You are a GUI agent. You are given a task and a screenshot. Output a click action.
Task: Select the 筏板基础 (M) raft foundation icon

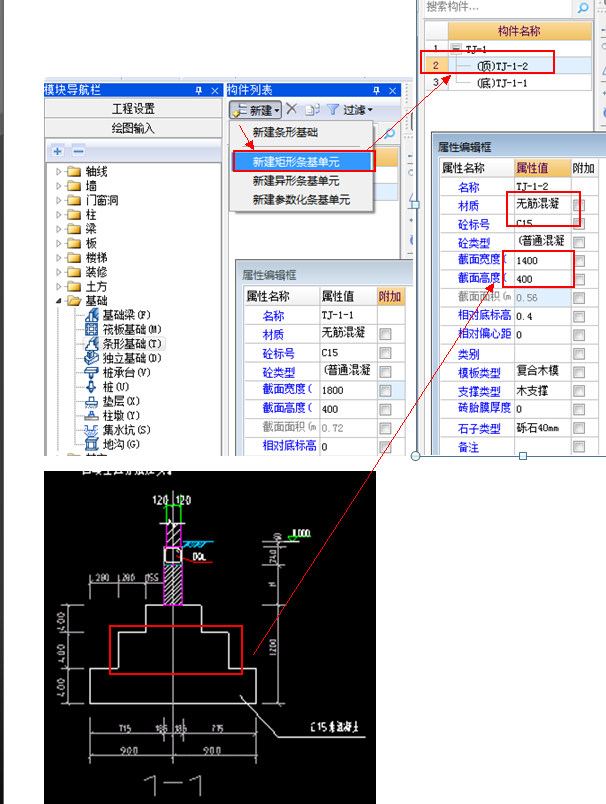pos(92,329)
